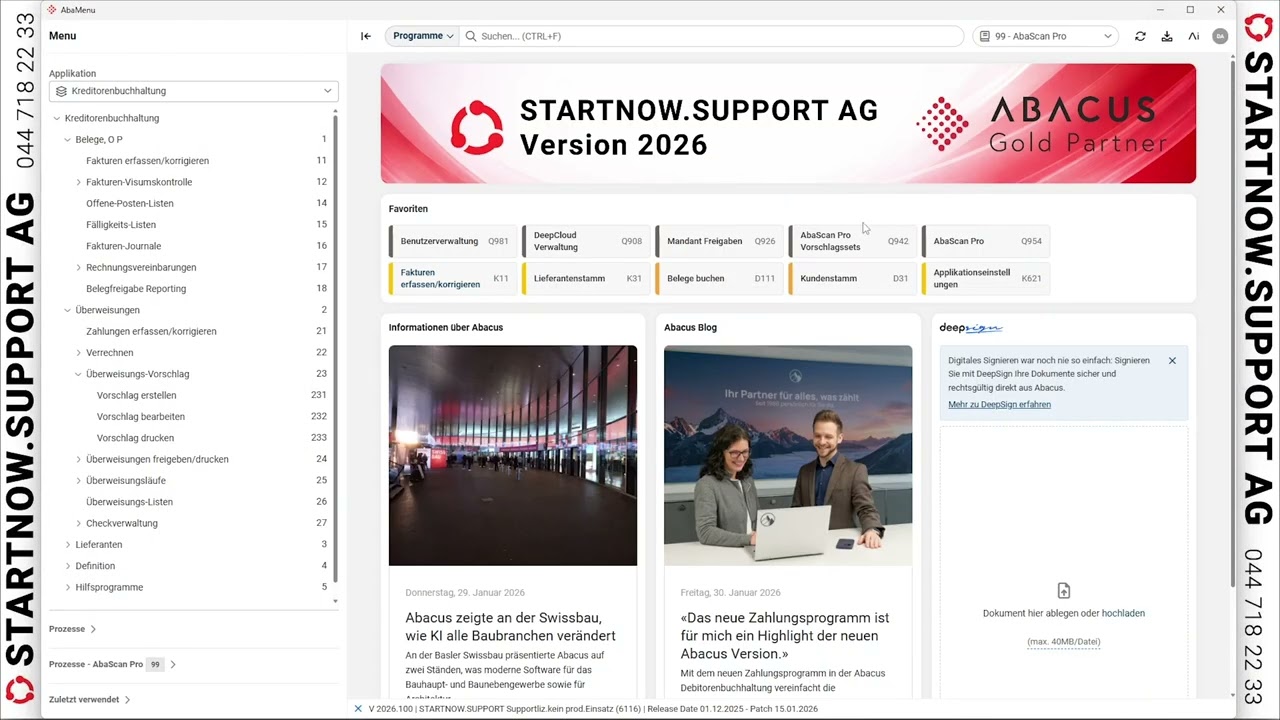Image resolution: width=1280 pixels, height=720 pixels.
Task: Expand the Zuletzt verwendet section
Action: [x=90, y=700]
